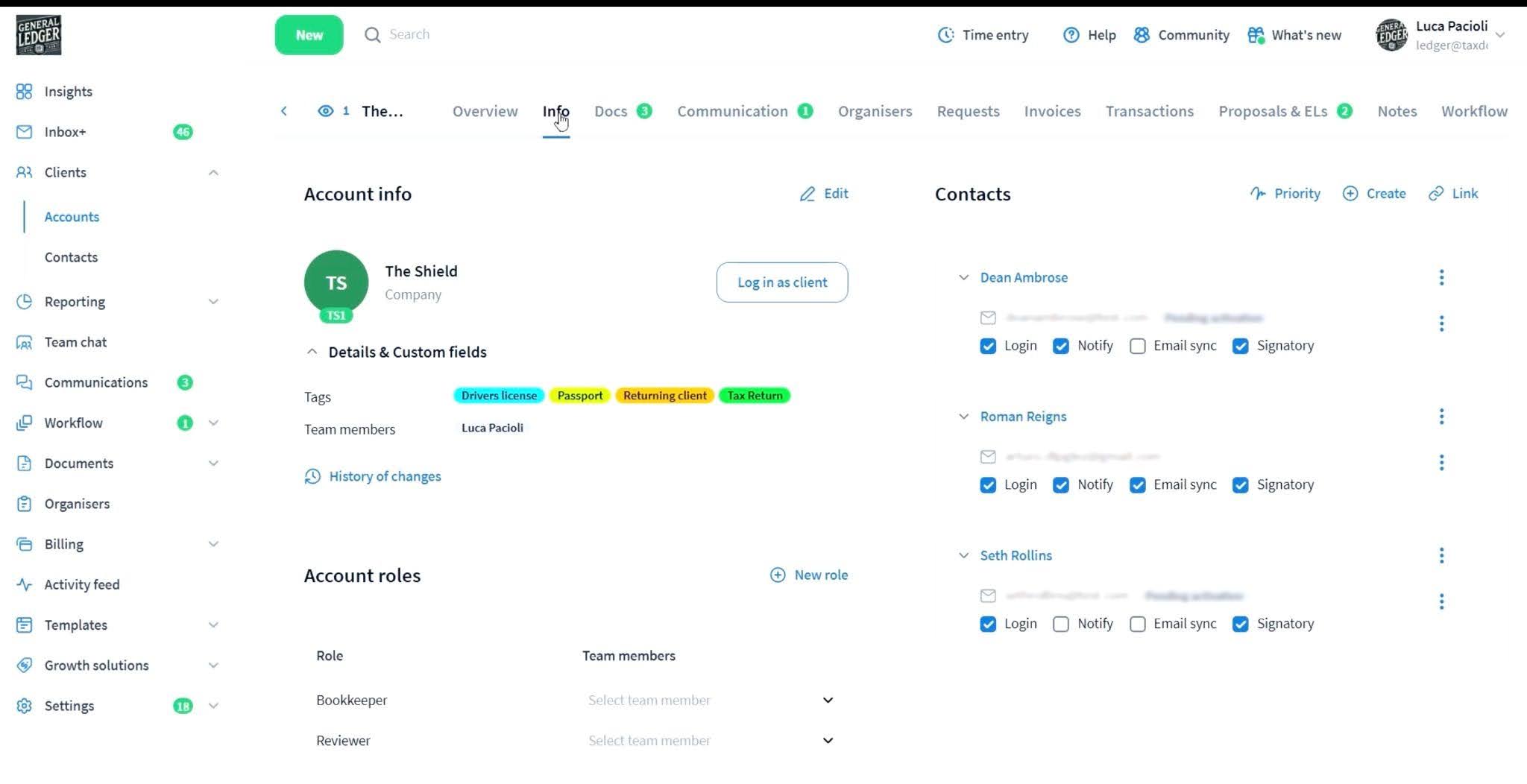The image size is (1527, 784).
Task: Click the General Ledger logo
Action: [x=39, y=35]
